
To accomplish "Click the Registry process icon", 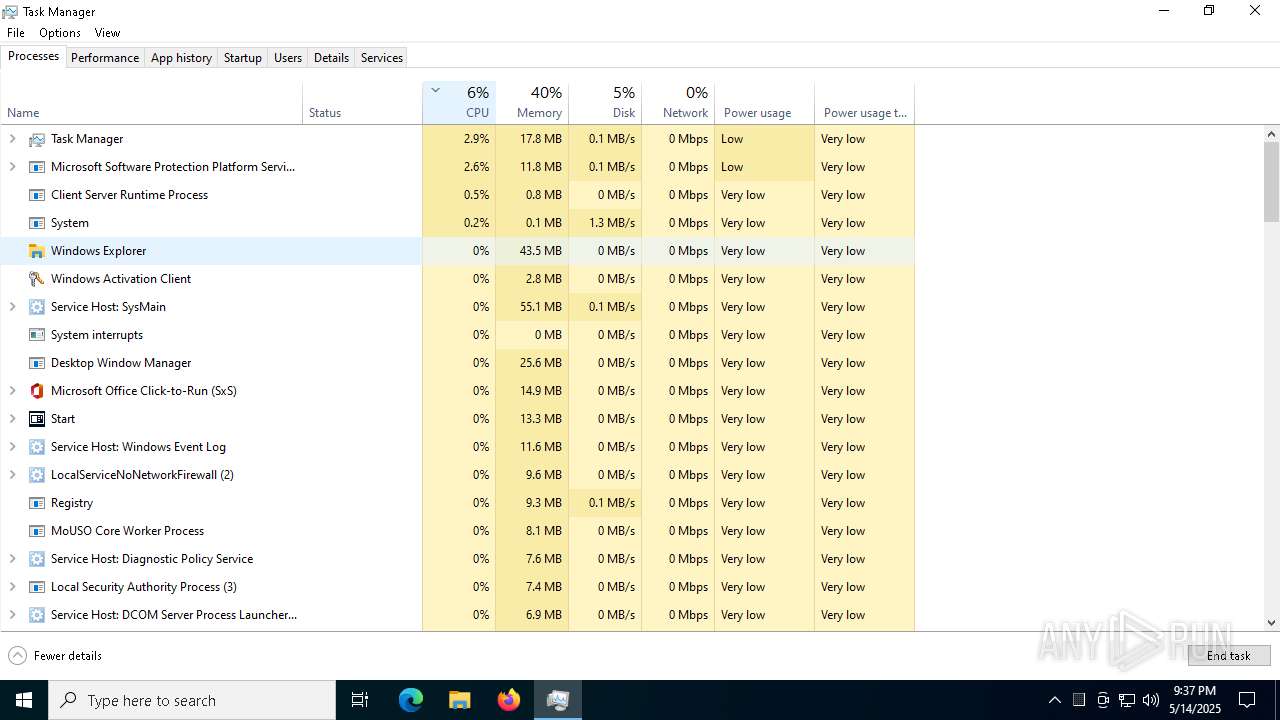I will click(37, 503).
